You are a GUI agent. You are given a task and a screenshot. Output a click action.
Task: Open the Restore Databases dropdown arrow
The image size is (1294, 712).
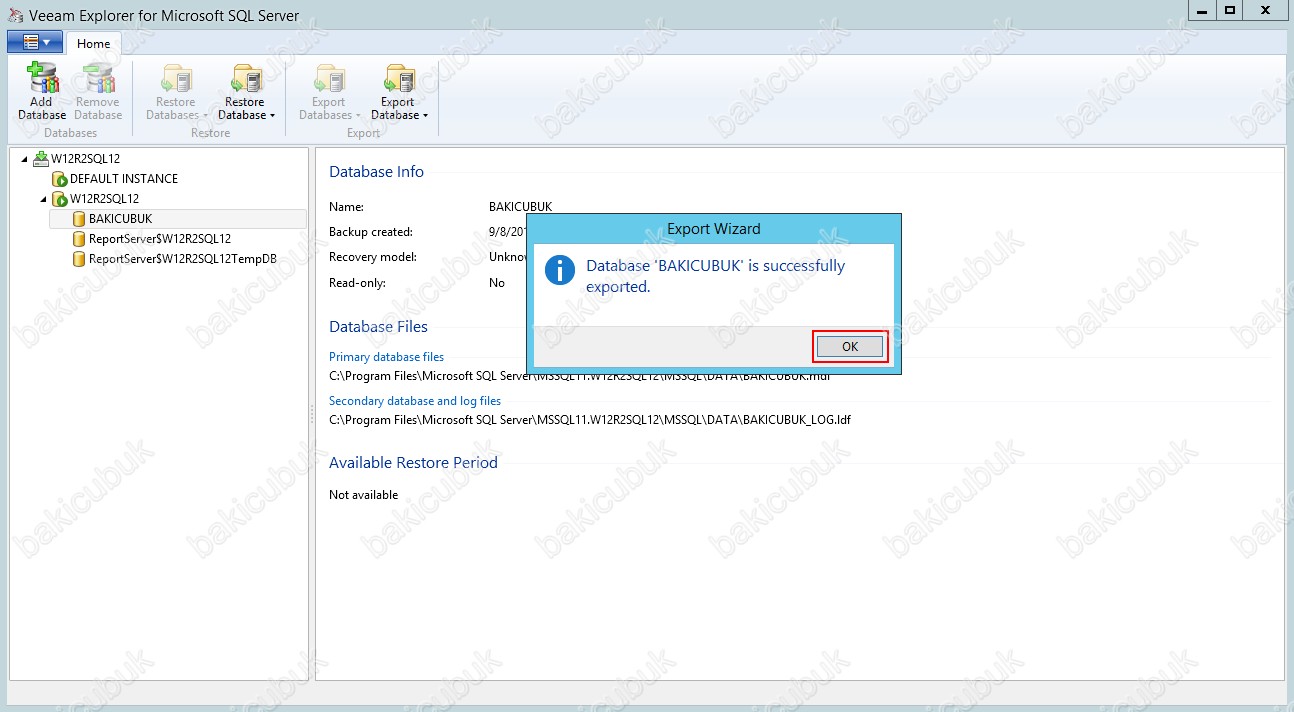[205, 116]
